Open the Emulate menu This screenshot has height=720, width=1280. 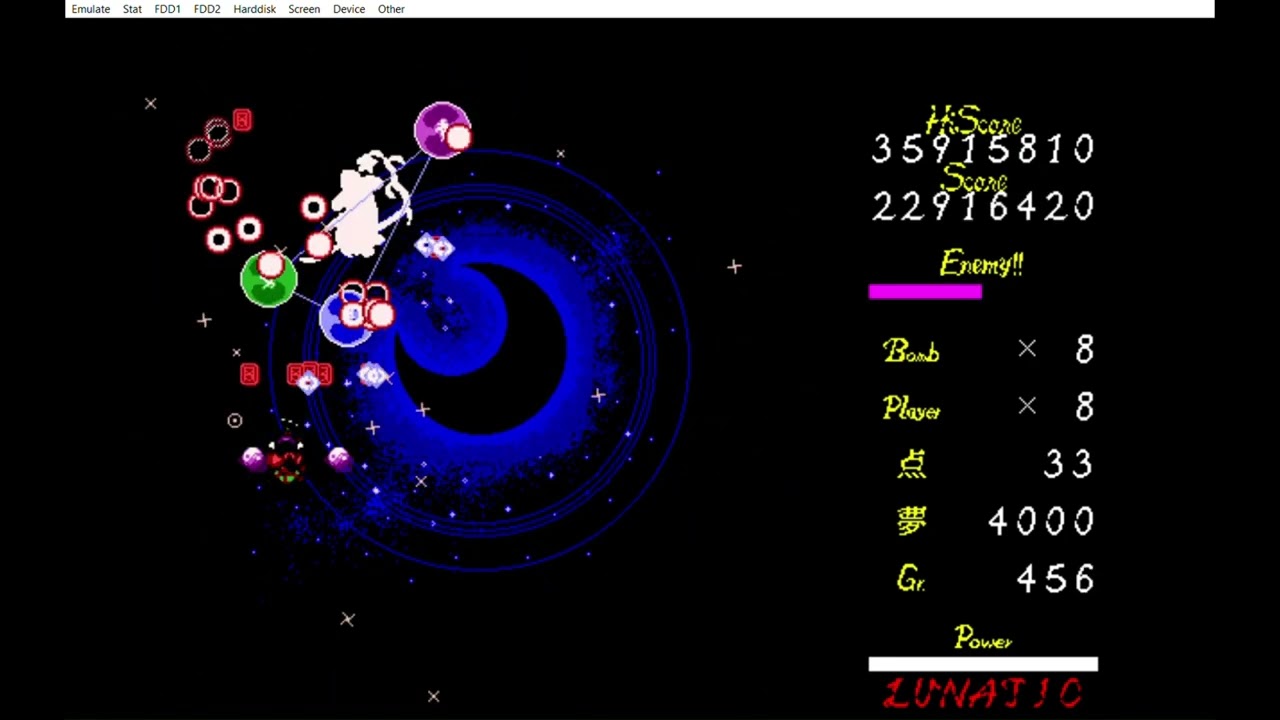[90, 9]
